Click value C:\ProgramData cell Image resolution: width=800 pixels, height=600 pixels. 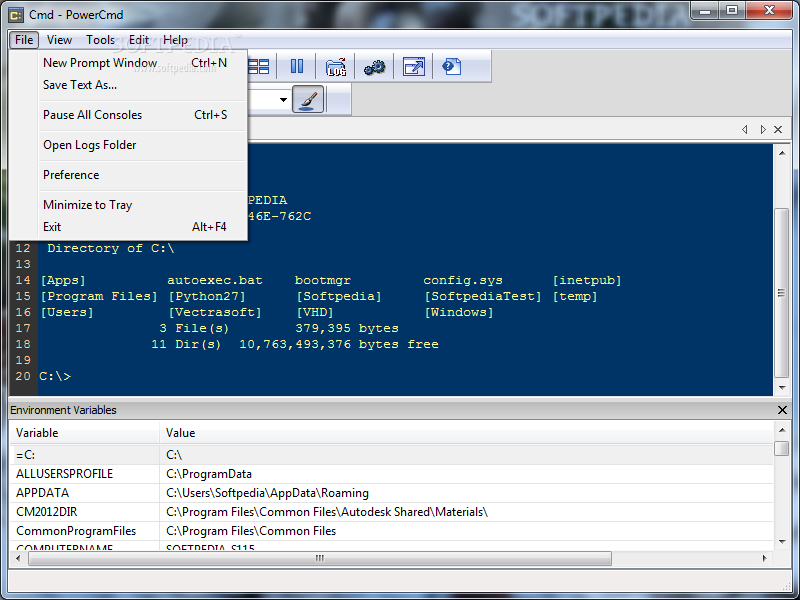click(209, 474)
